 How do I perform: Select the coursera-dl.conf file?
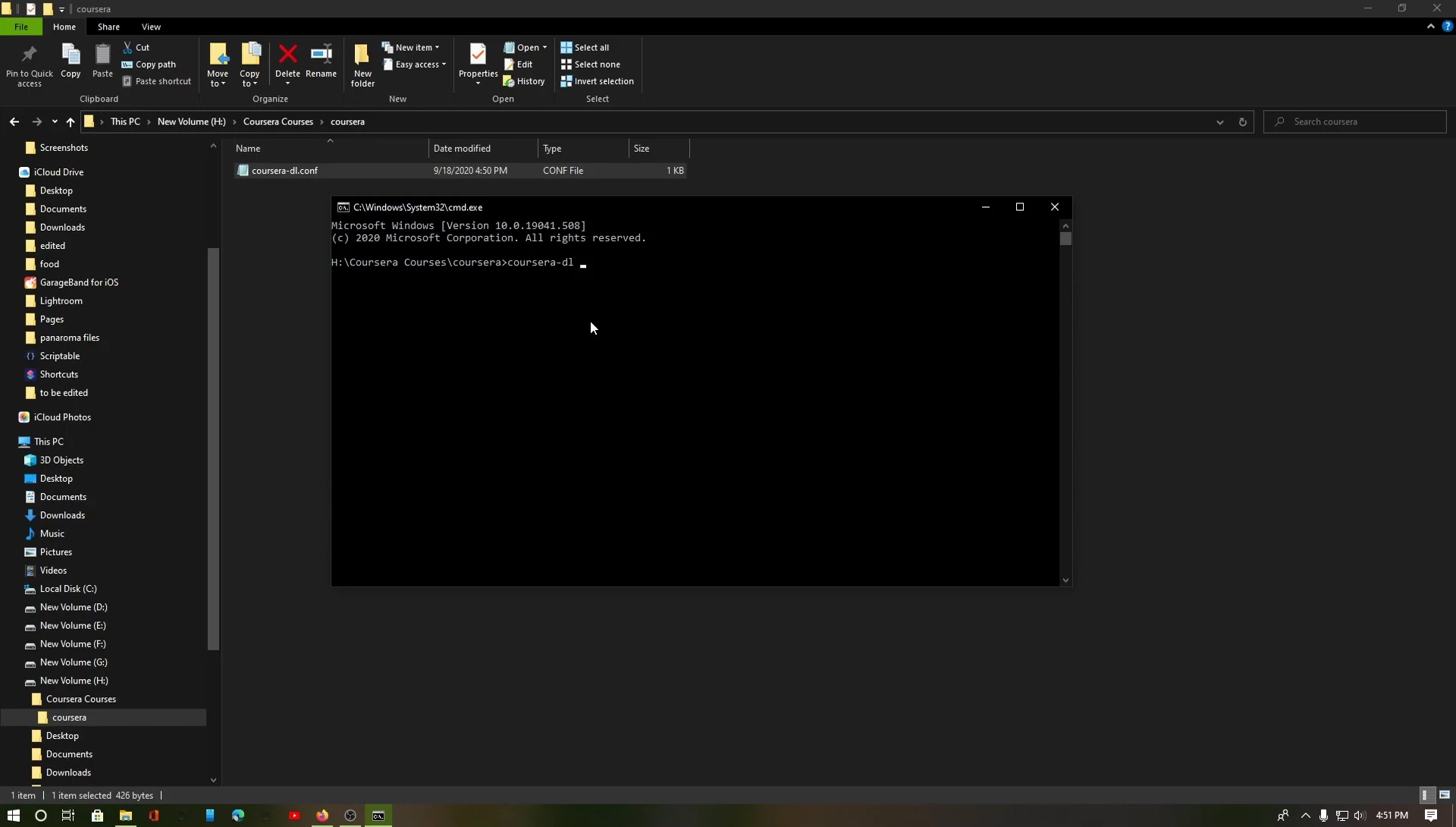pos(459,171)
